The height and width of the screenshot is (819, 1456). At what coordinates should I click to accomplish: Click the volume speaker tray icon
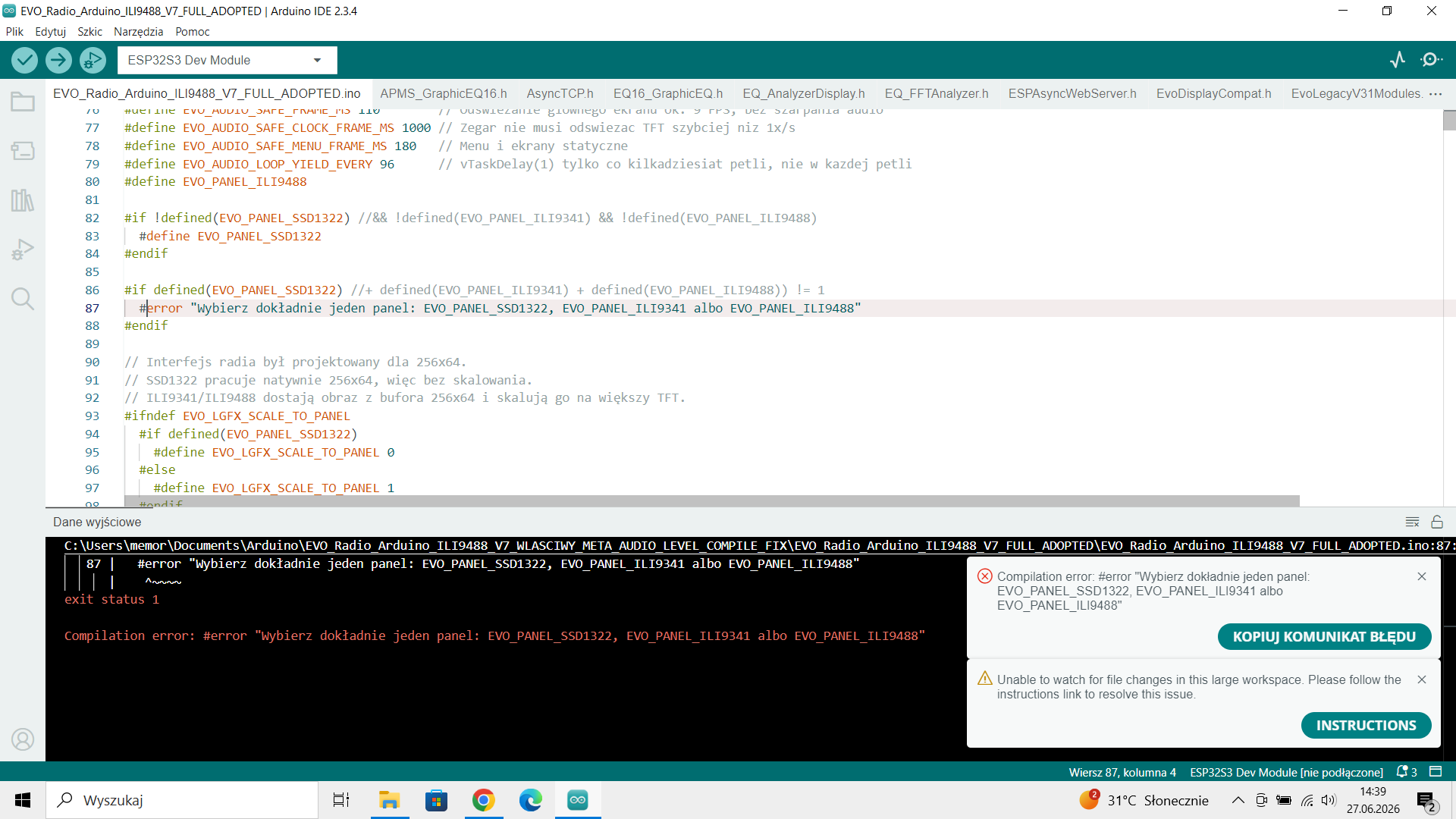[x=1329, y=800]
